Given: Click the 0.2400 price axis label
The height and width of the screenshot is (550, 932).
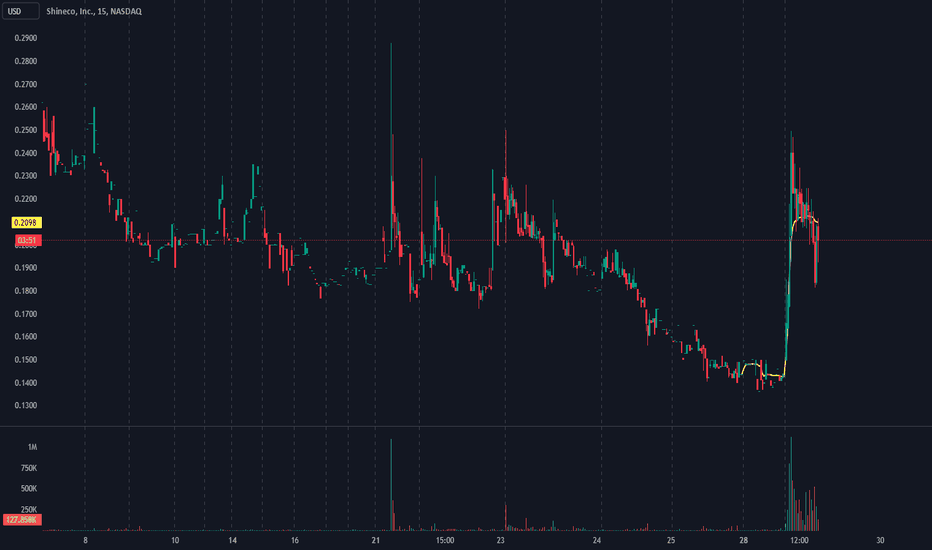Looking at the screenshot, I should click(x=26, y=153).
